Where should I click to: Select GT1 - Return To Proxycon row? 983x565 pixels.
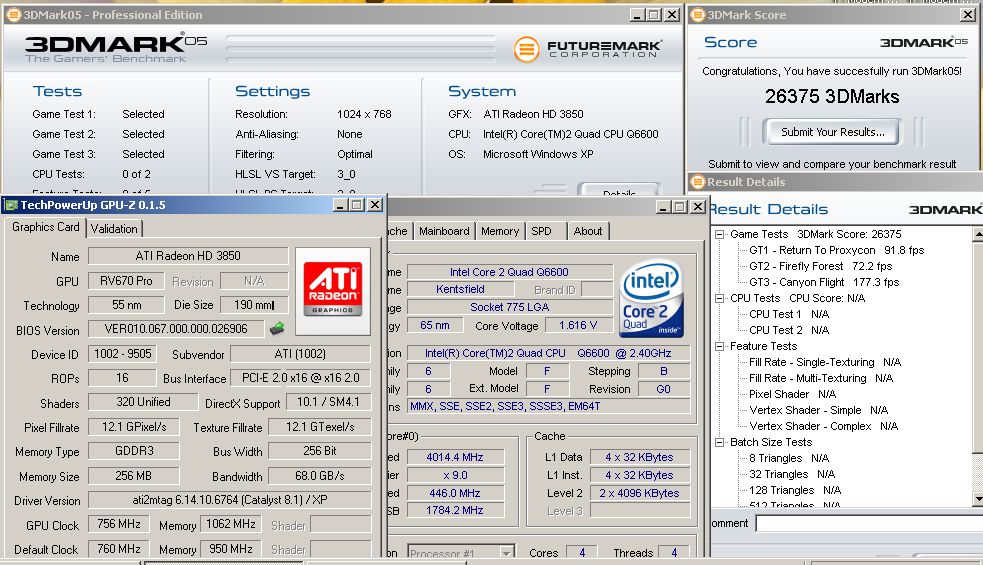836,250
